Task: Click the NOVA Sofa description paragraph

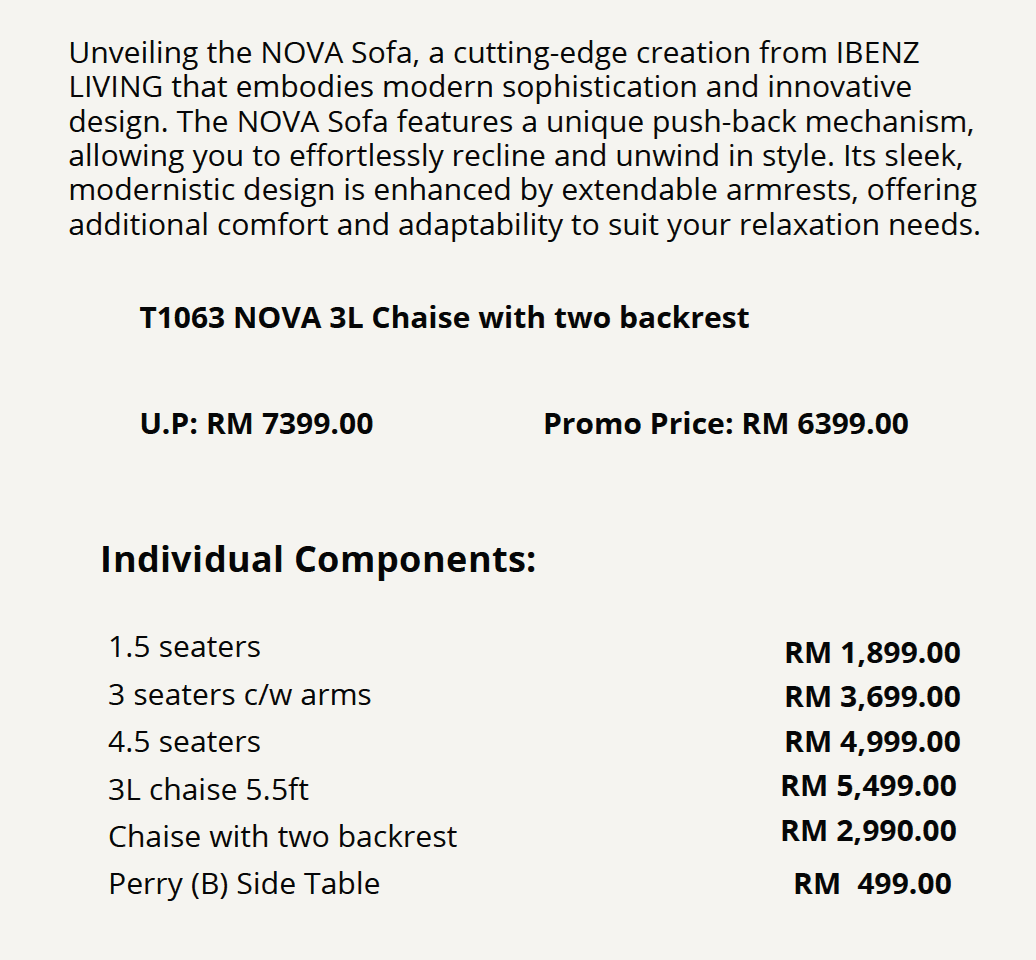Action: [520, 139]
